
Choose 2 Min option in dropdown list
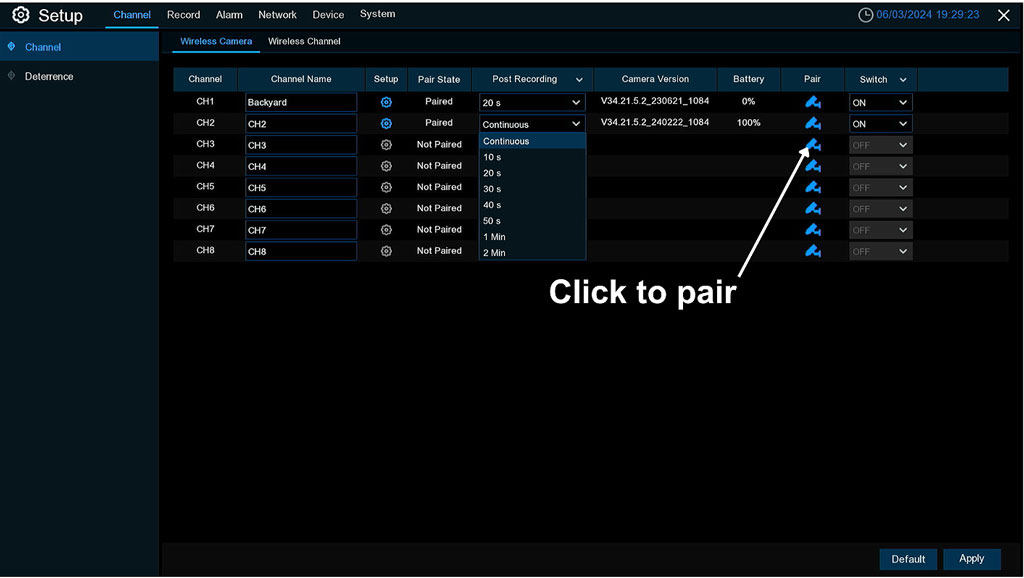pyautogui.click(x=494, y=253)
